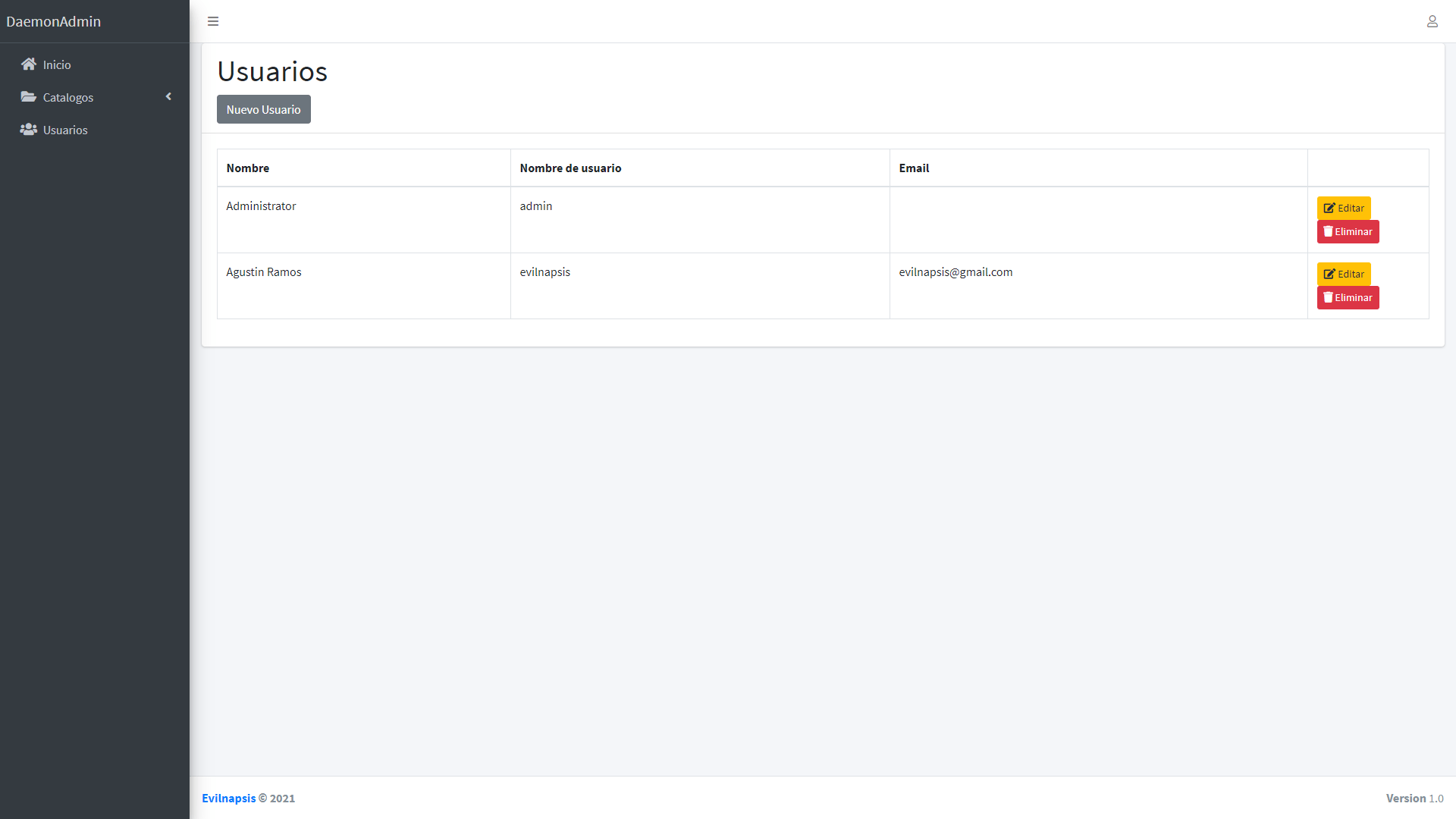
Task: Open the Inicio menu item
Action: click(x=57, y=65)
